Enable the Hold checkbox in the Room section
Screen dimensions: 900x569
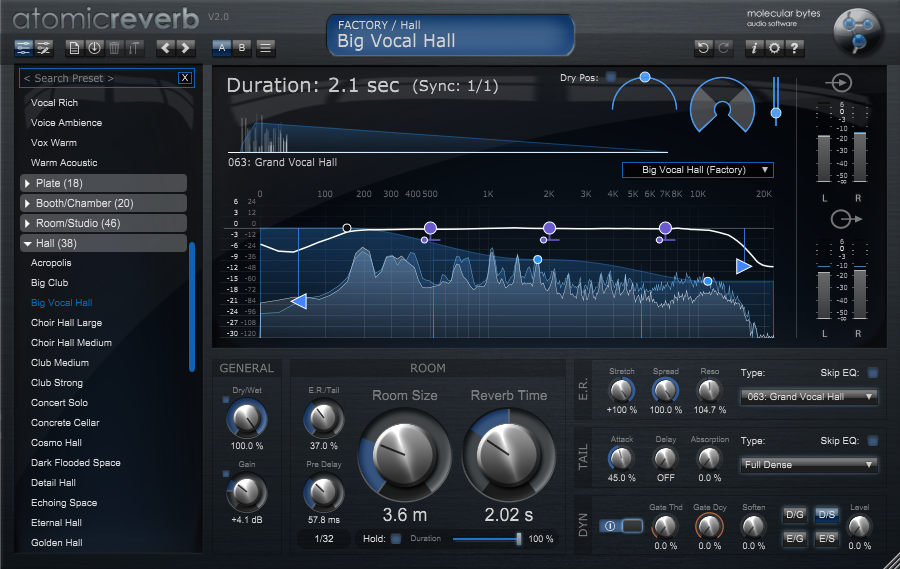[x=395, y=539]
